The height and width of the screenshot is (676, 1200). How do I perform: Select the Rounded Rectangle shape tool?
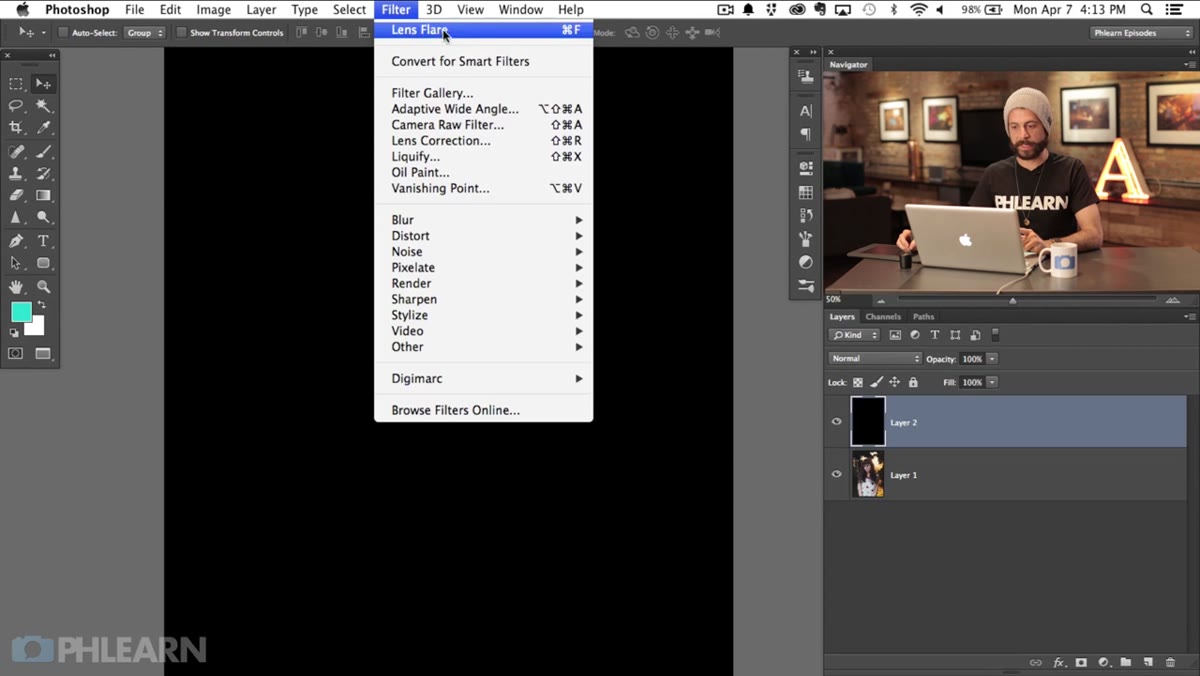coord(43,263)
